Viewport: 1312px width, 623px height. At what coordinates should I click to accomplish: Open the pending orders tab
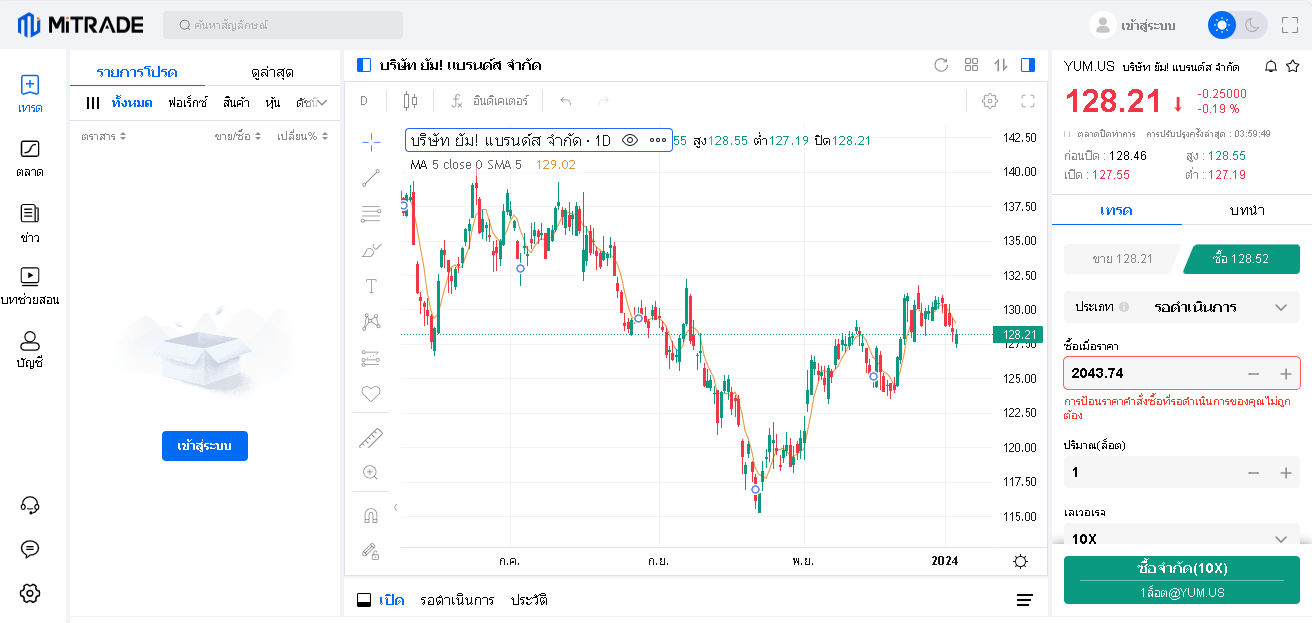coord(457,600)
